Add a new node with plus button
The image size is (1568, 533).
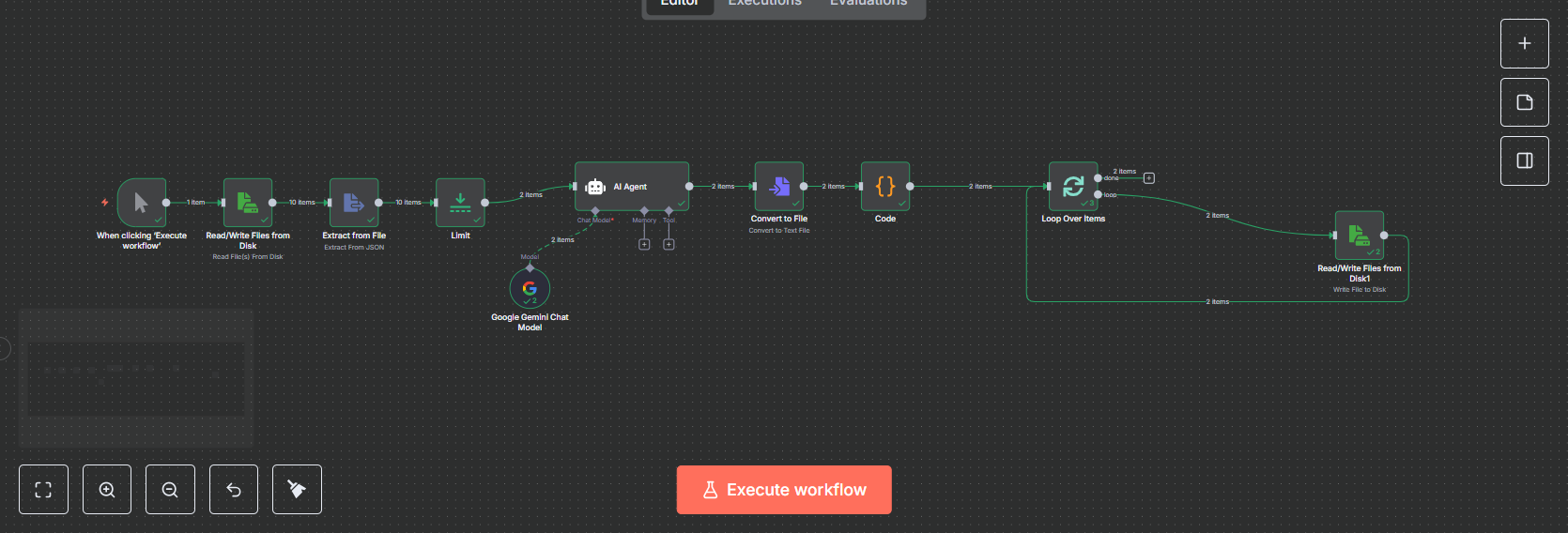[x=1524, y=43]
